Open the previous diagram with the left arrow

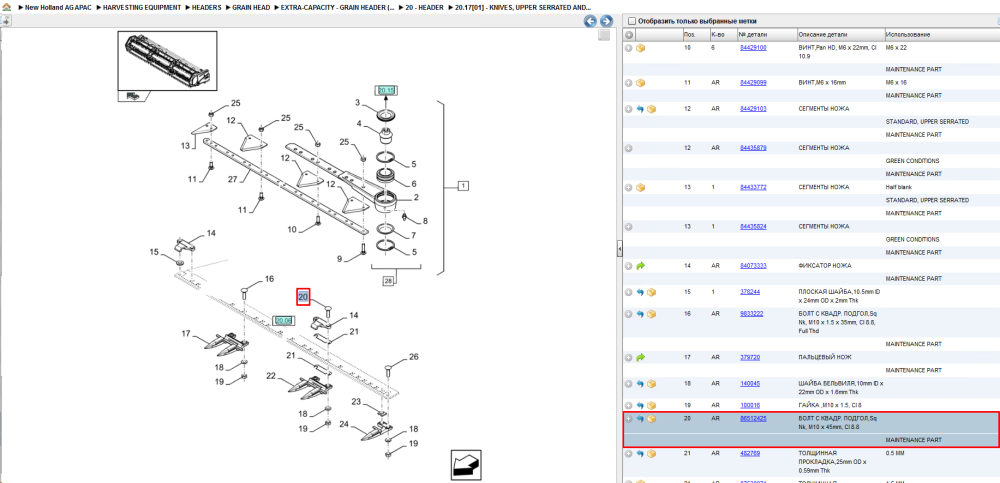coord(591,21)
